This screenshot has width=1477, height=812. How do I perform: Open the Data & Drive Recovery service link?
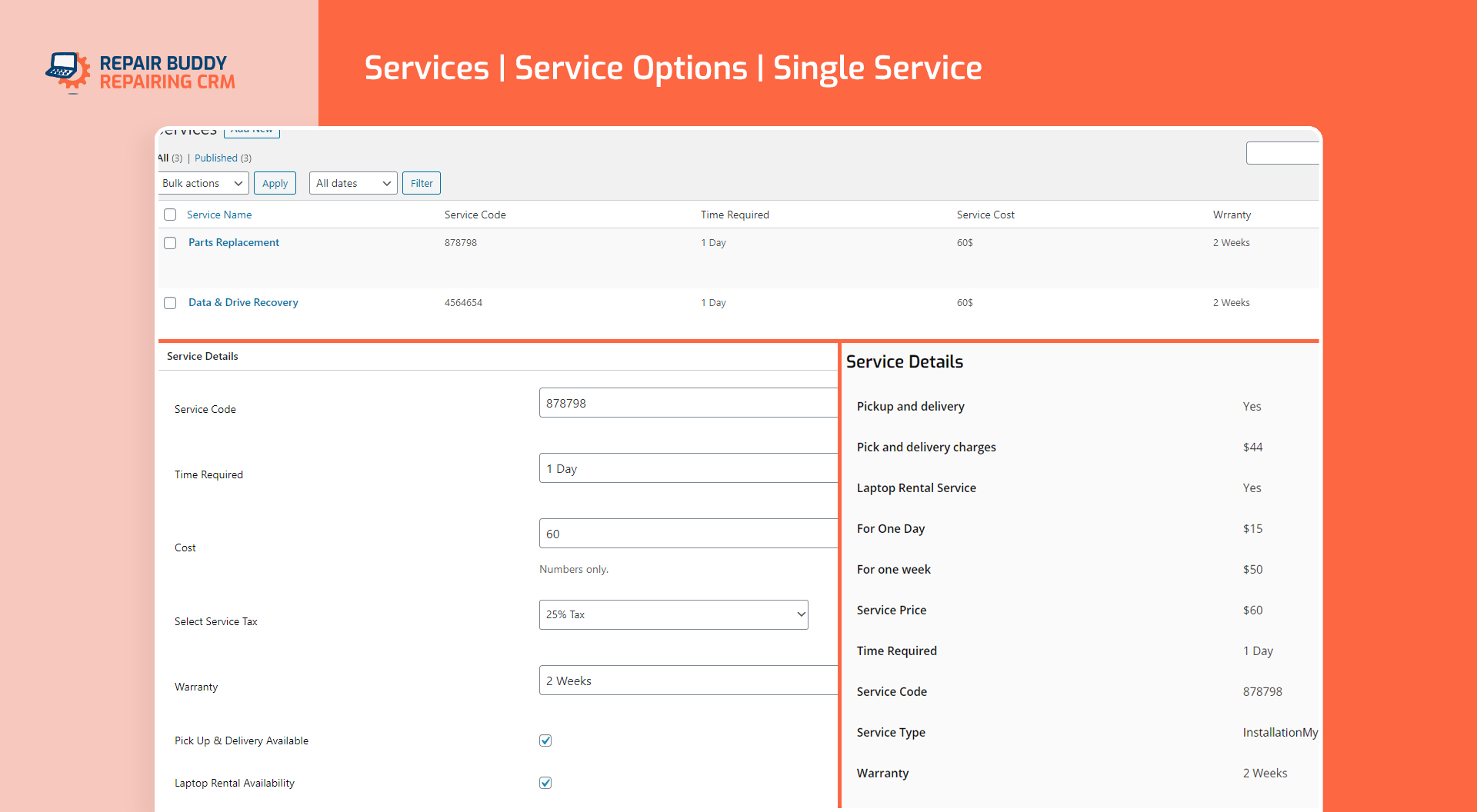click(x=243, y=302)
